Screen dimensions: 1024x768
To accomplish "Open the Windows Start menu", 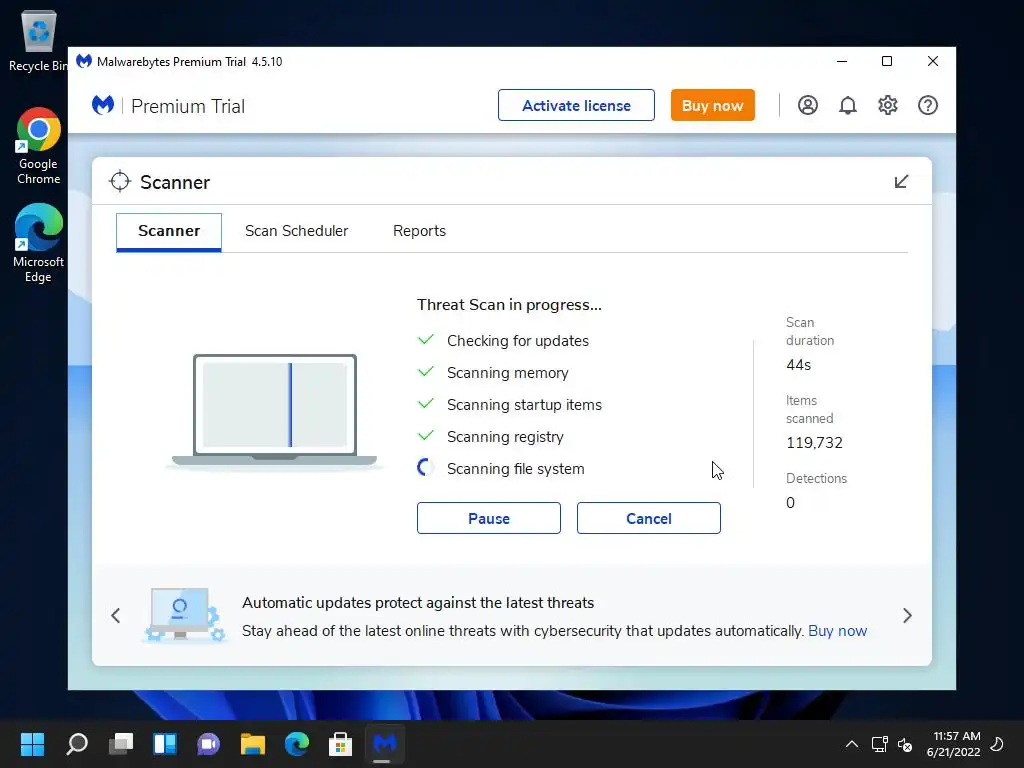I will click(32, 743).
